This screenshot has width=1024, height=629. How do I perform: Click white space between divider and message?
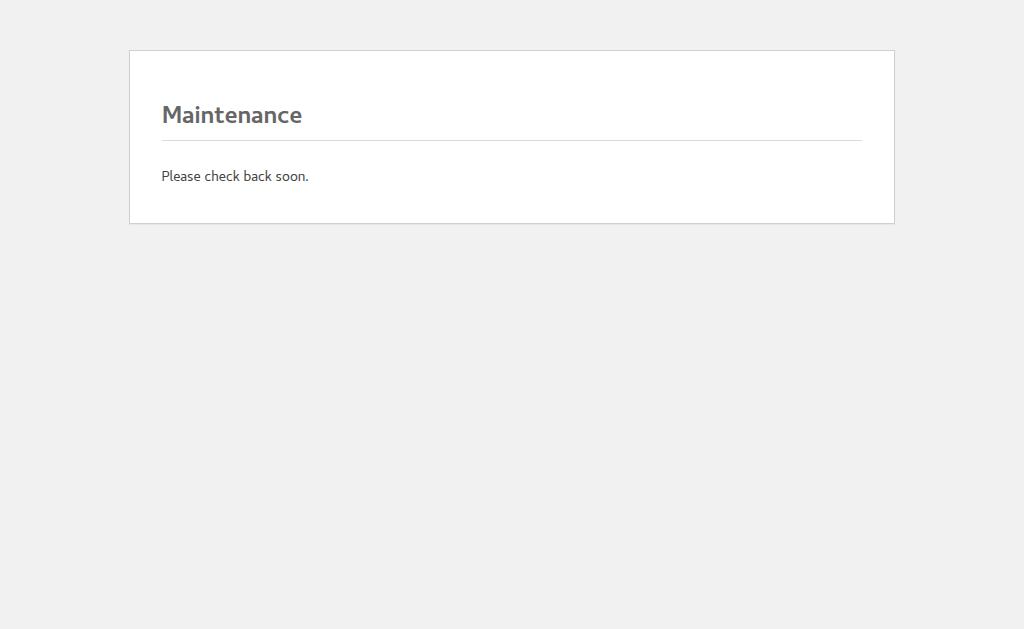pos(512,155)
